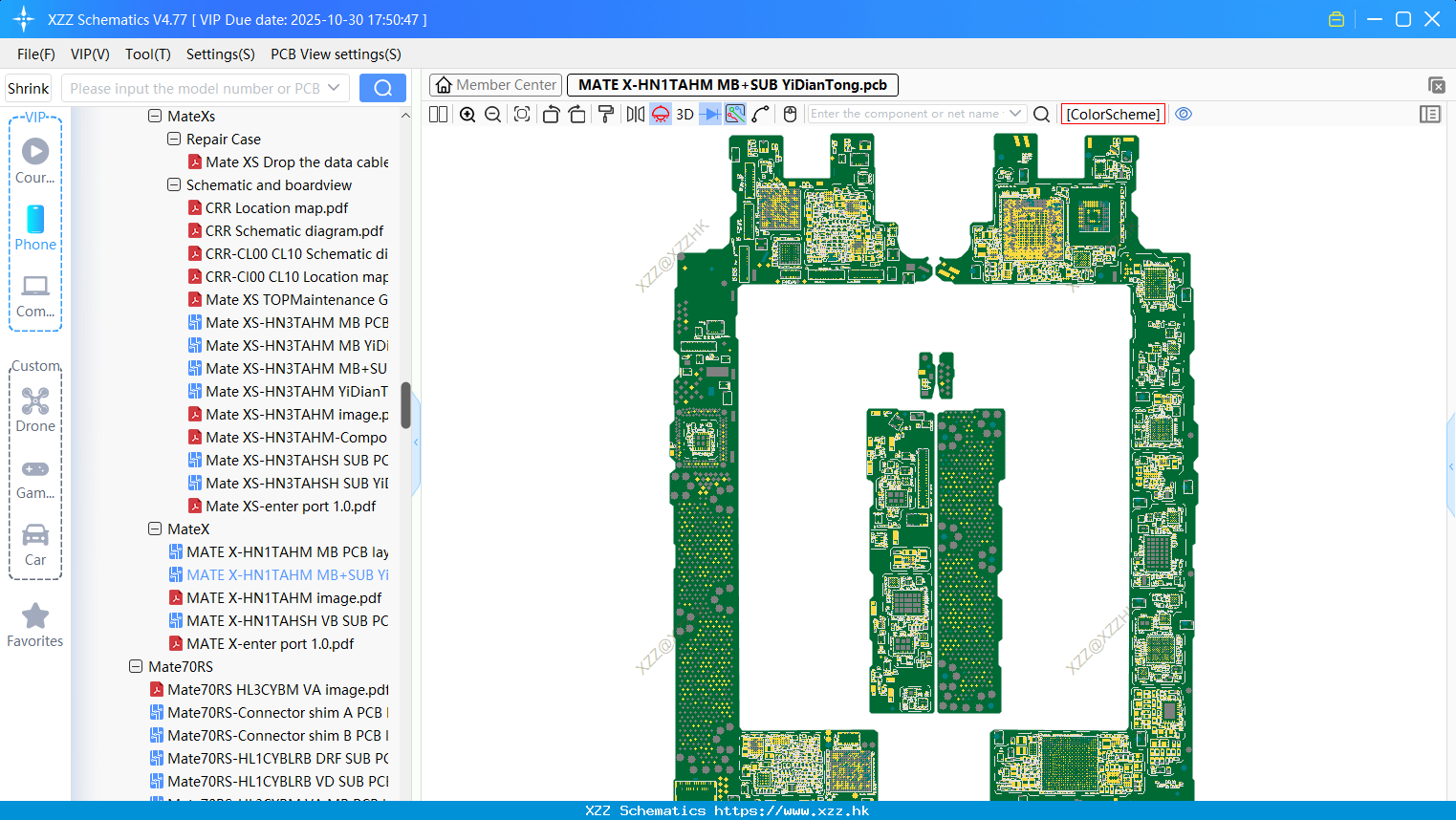
Task: Open the Car category
Action: tap(35, 545)
